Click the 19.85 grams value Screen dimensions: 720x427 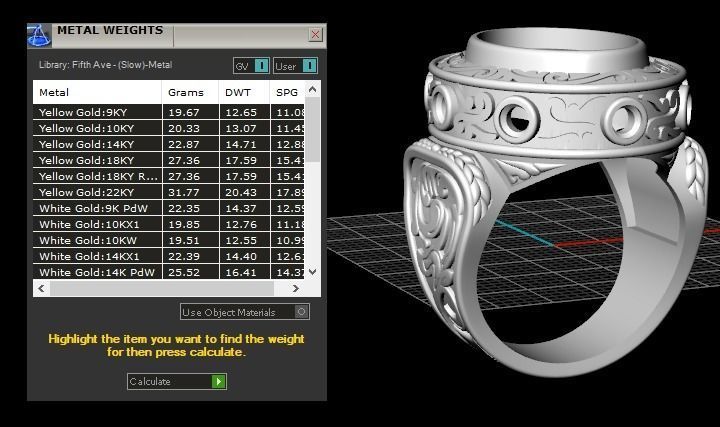coord(184,225)
